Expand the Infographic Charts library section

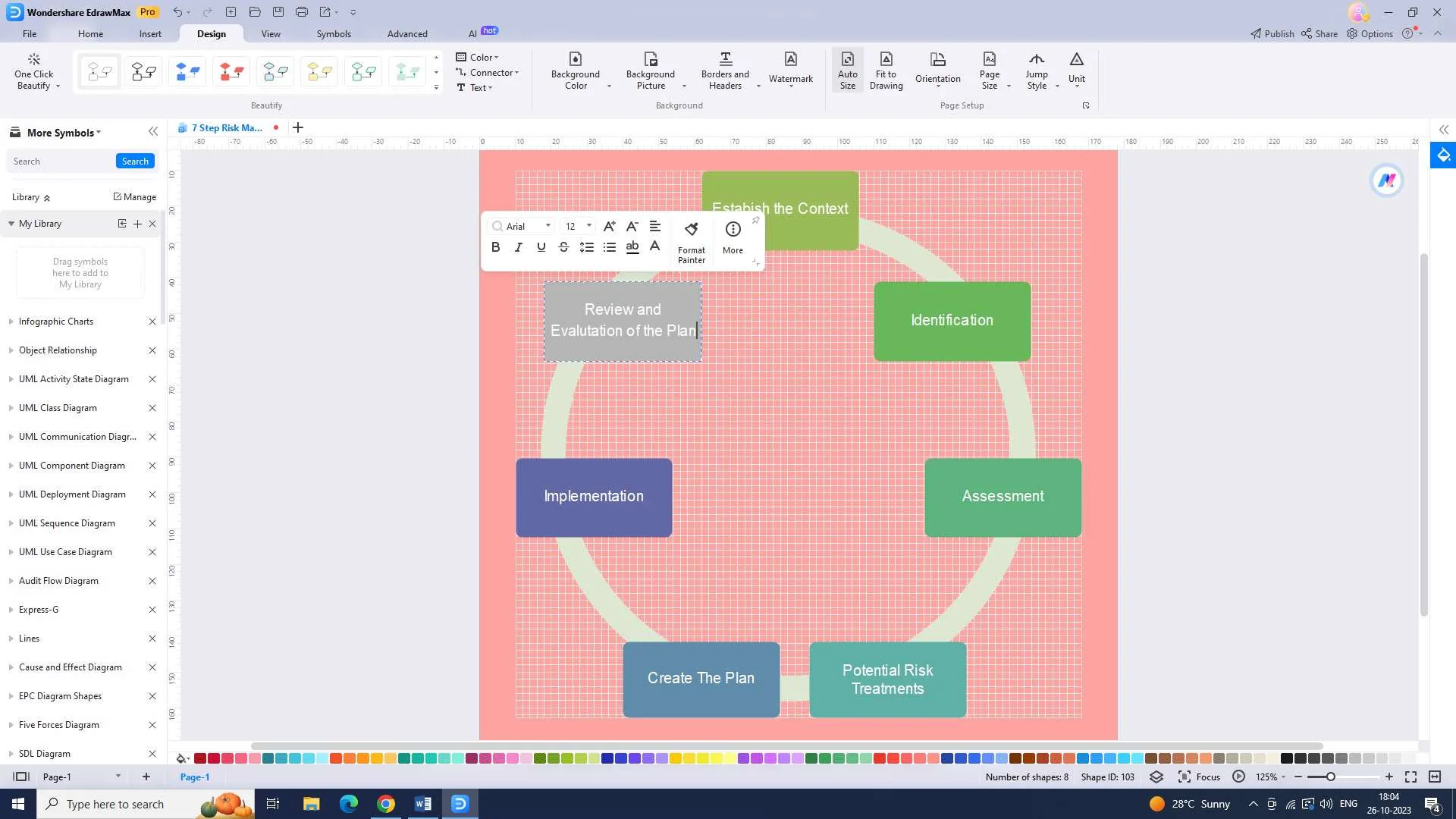click(x=10, y=320)
